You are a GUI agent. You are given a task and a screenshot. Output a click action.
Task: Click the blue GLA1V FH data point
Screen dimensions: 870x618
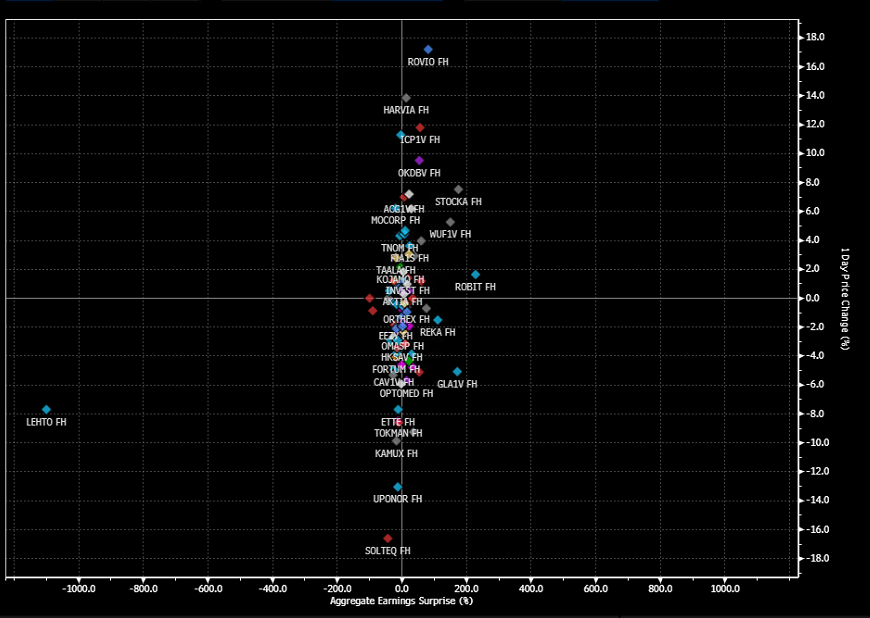[457, 371]
